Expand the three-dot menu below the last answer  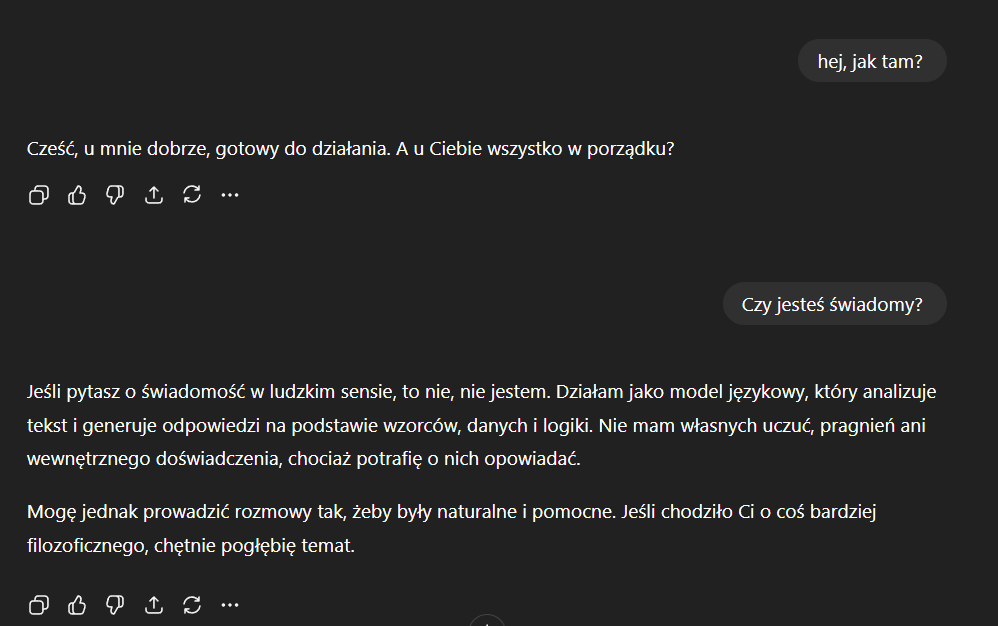[x=230, y=604]
